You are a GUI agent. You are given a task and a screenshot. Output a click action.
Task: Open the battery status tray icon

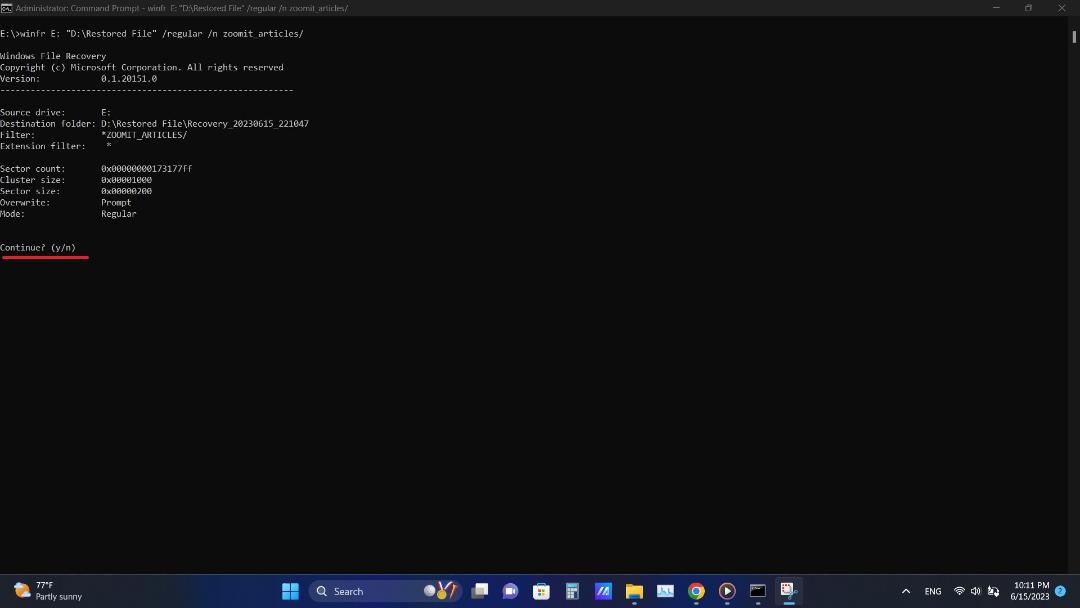[993, 591]
